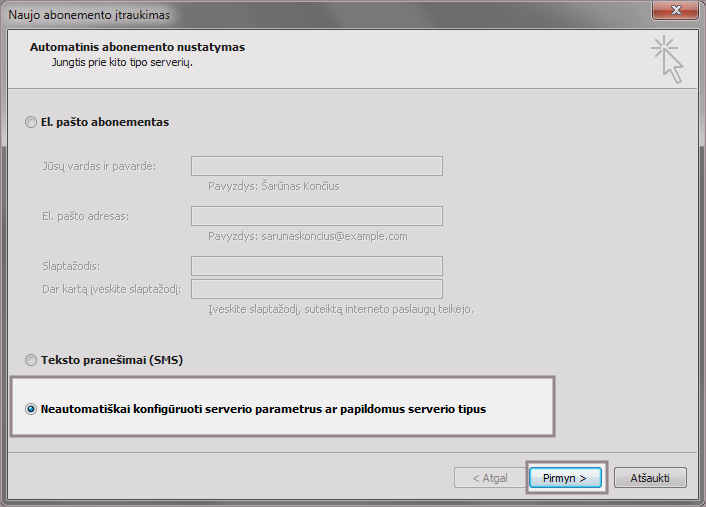The image size is (706, 507).
Task: Click the Jūsų vardas ir pavardė field
Action: 316,166
